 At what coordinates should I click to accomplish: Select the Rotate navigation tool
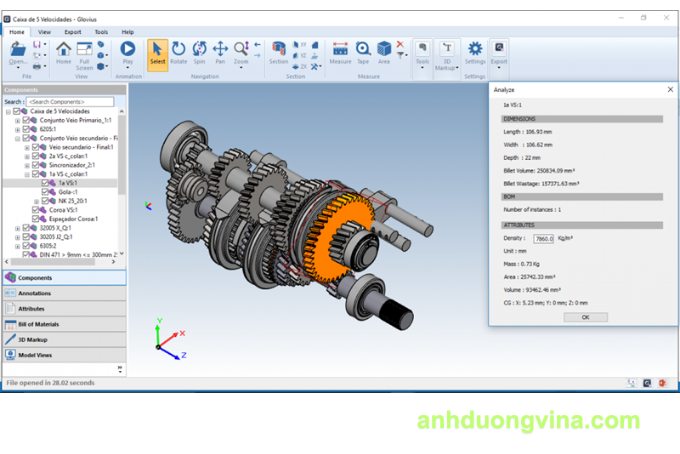(179, 52)
